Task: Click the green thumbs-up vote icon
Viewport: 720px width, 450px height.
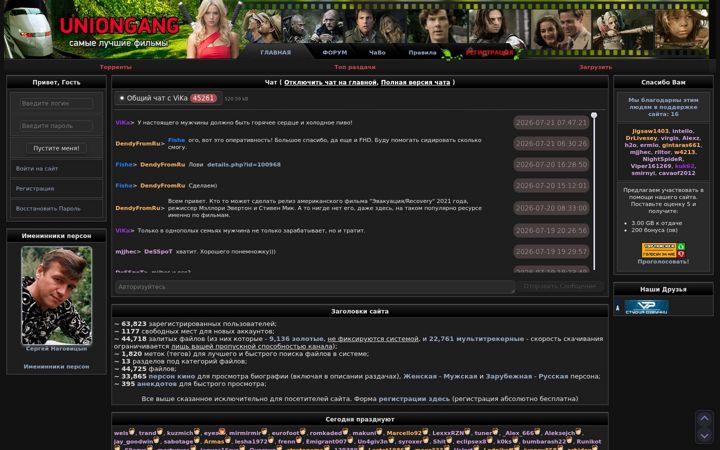Action: pos(681,247)
